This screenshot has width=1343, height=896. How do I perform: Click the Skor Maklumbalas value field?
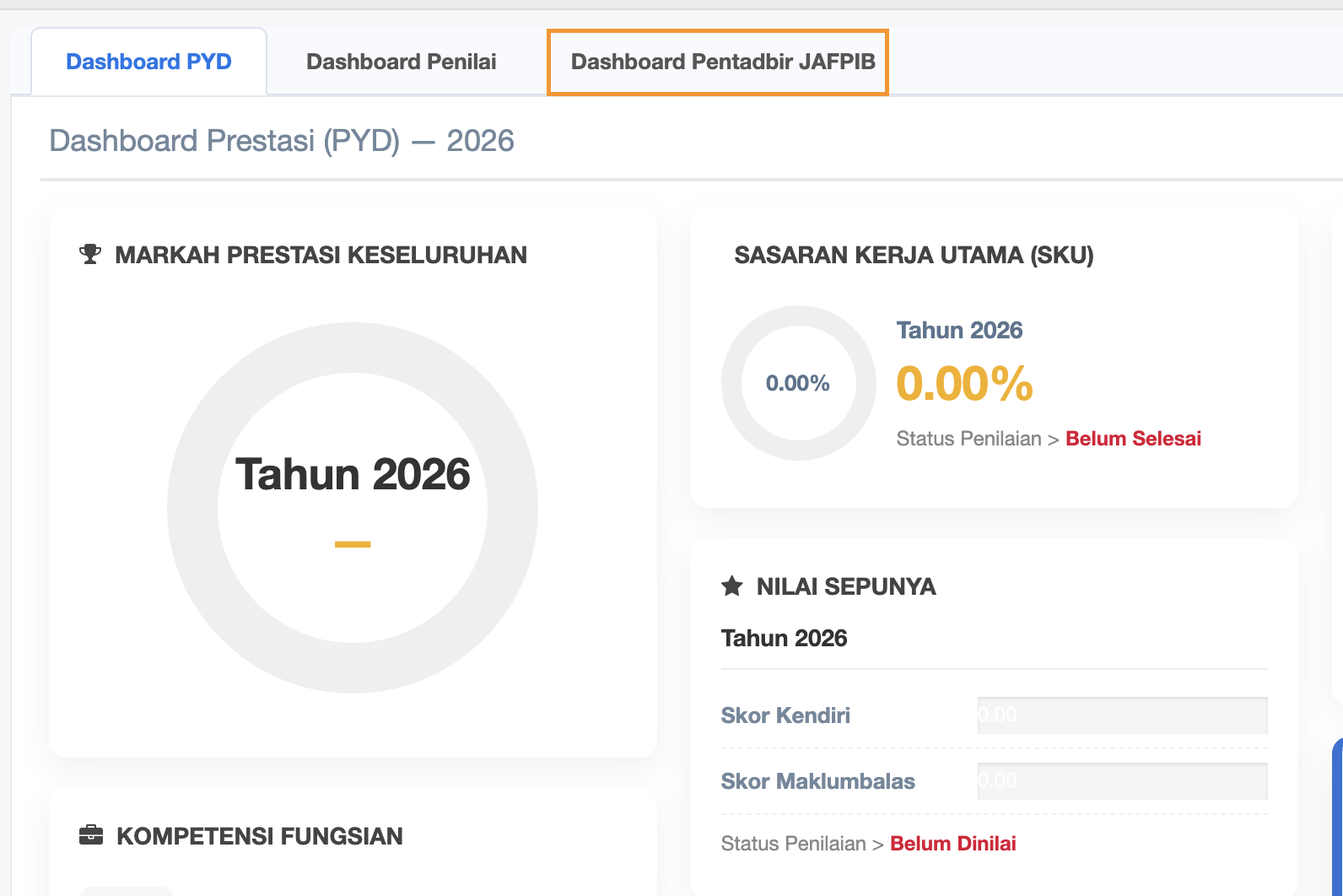(1121, 781)
